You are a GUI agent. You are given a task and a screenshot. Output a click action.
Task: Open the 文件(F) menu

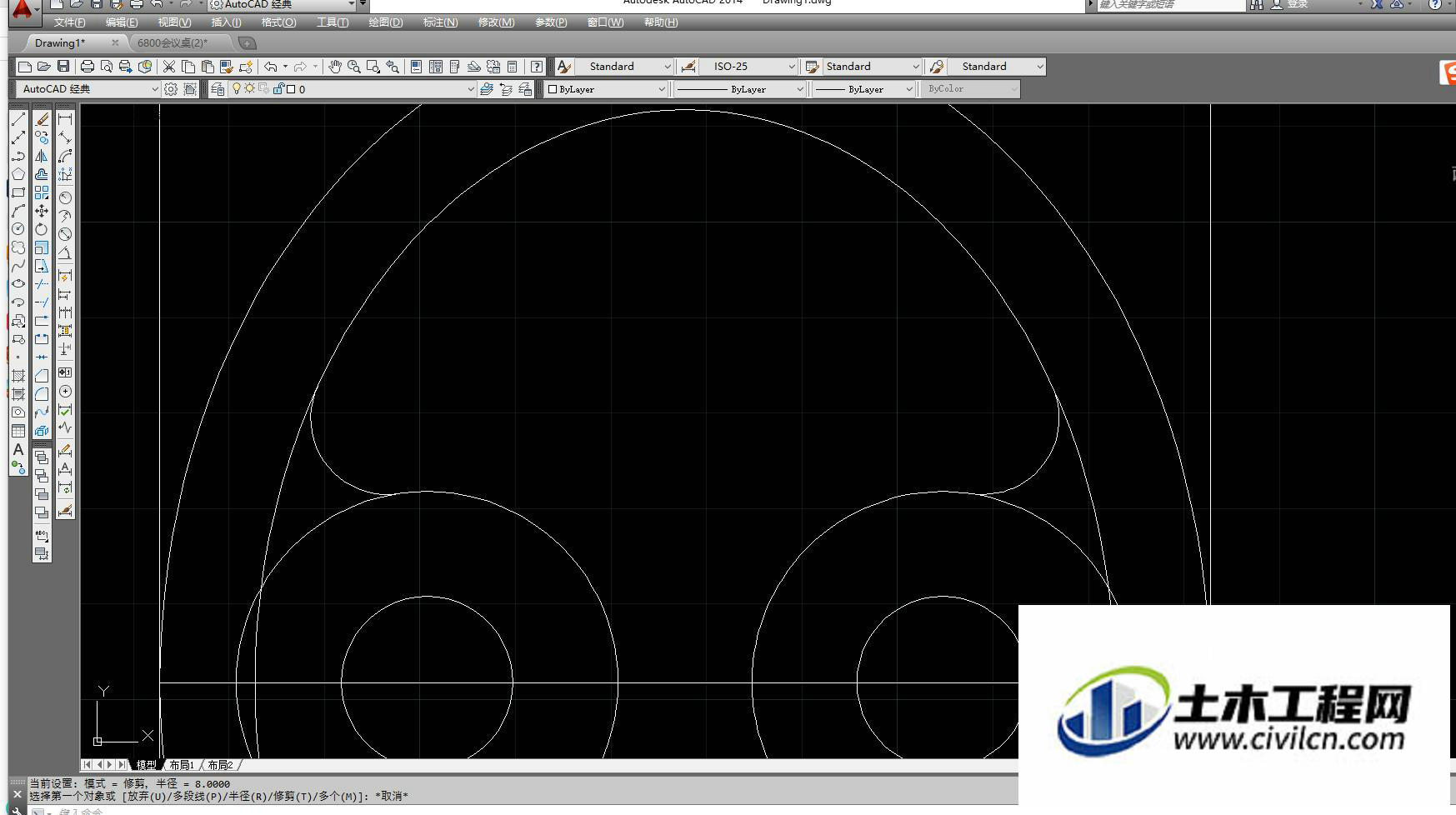(69, 22)
